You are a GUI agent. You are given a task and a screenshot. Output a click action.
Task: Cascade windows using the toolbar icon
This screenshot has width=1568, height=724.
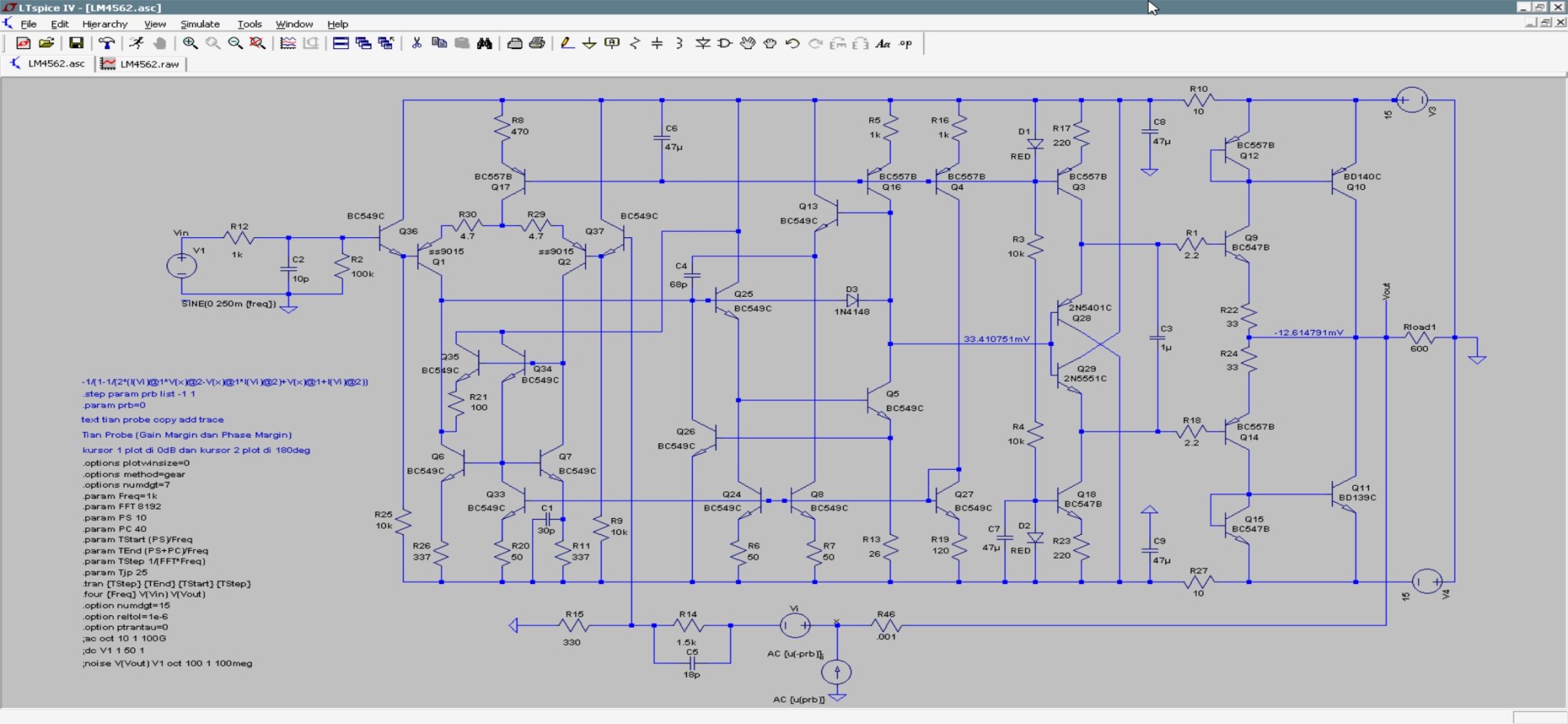pos(364,44)
